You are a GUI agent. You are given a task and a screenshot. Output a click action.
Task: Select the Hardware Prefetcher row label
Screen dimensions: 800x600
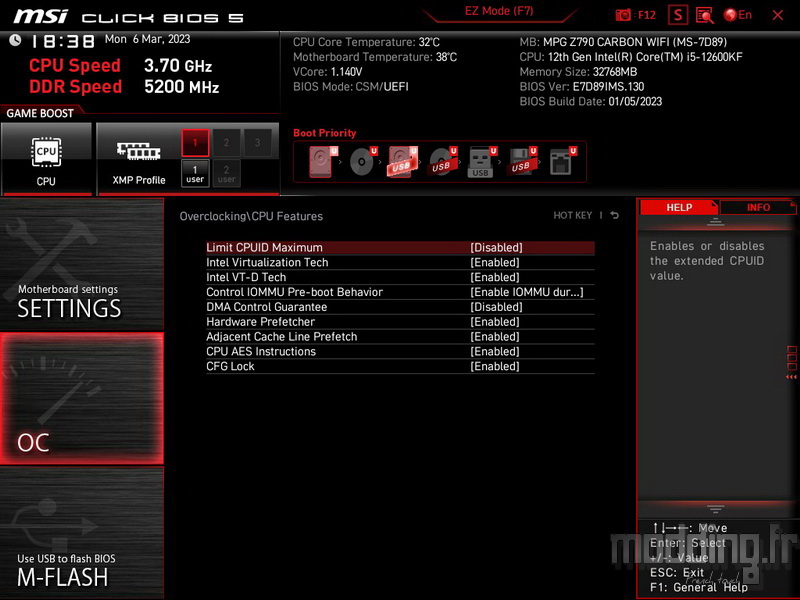(x=260, y=321)
